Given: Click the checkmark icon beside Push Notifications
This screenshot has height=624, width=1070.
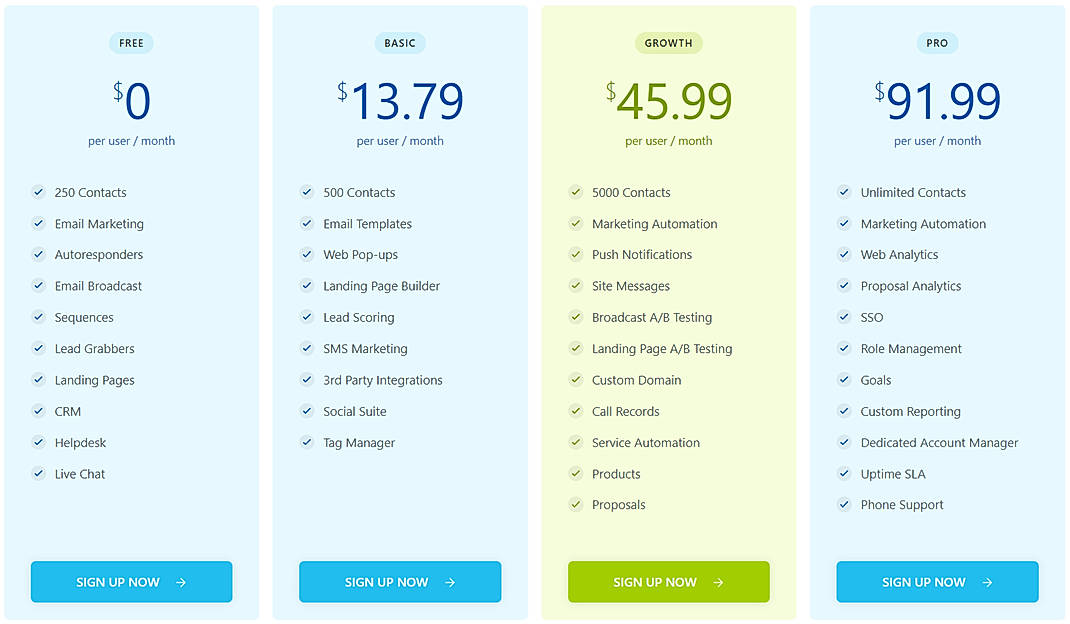Looking at the screenshot, I should (575, 254).
